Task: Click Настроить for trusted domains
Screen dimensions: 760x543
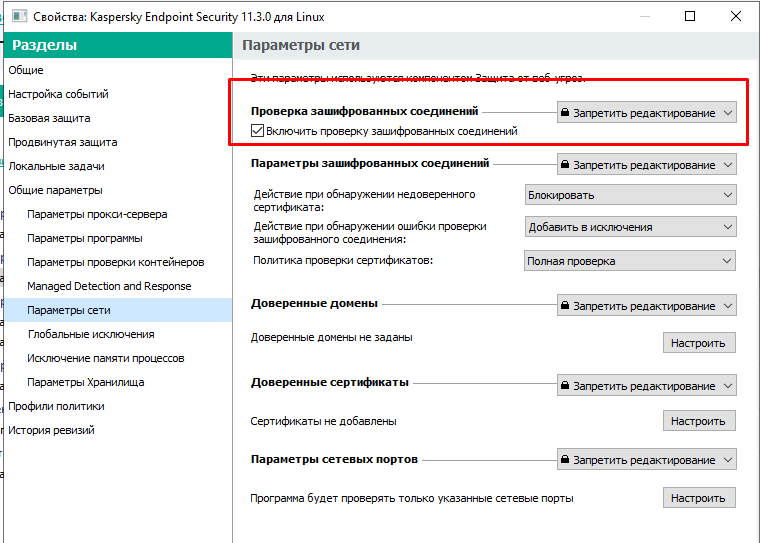Action: [x=699, y=343]
